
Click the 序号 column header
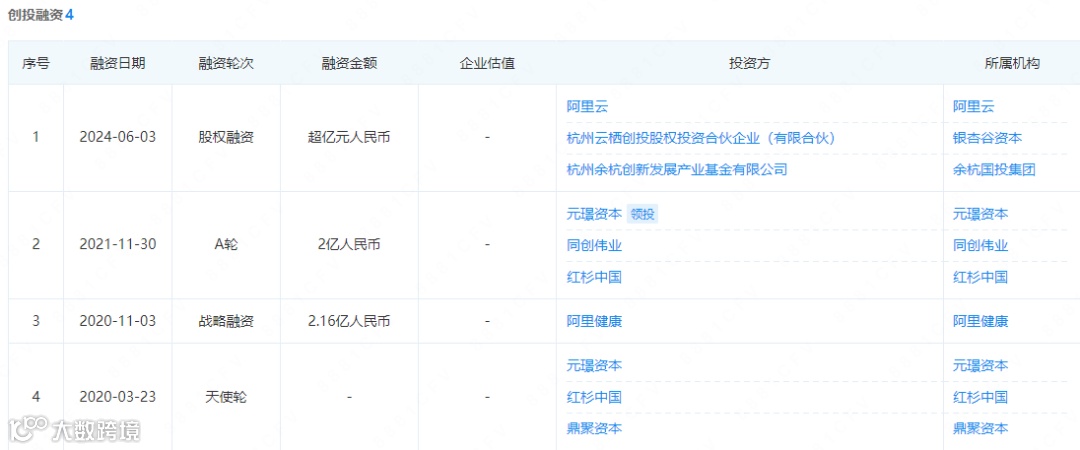36,63
